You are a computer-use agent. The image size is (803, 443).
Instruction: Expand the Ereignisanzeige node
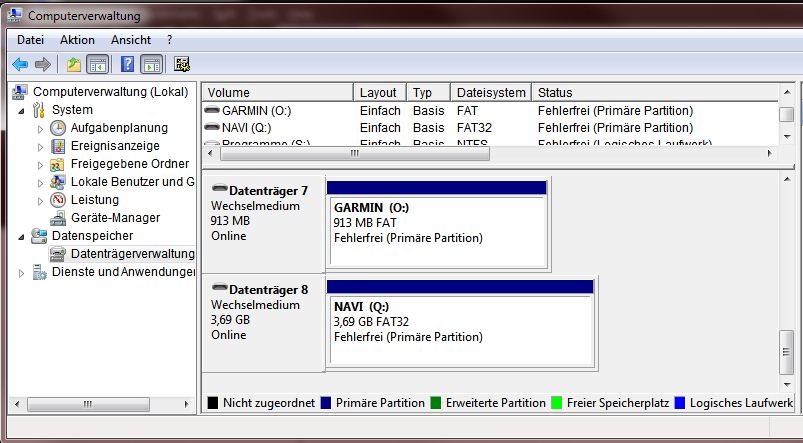[40, 147]
